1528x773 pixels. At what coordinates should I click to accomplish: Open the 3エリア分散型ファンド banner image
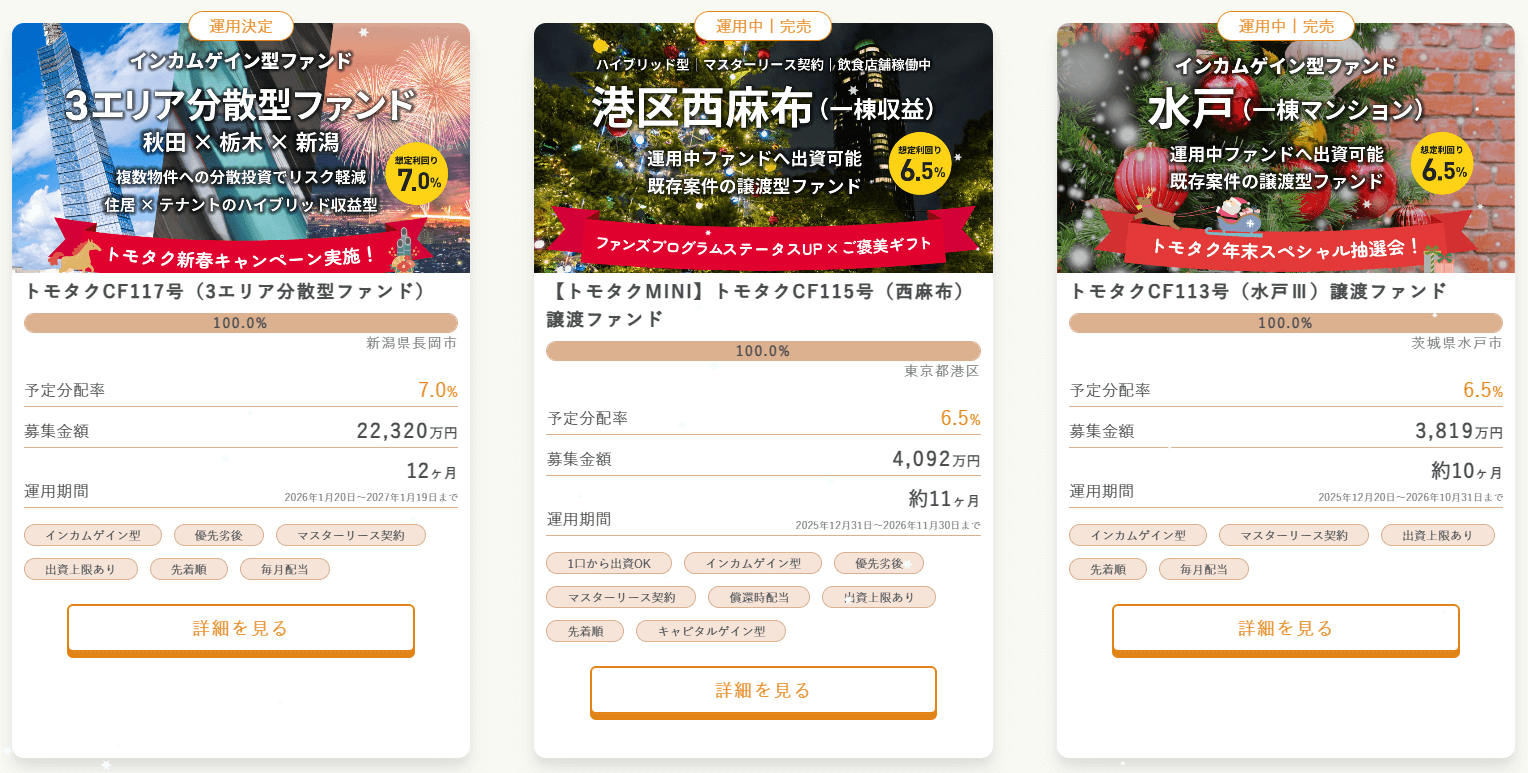tap(241, 148)
